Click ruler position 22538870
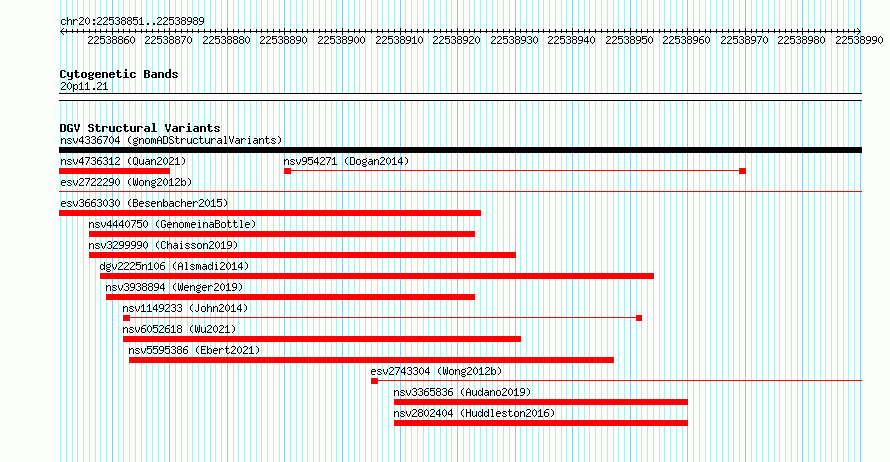The image size is (890, 462). pos(169,40)
